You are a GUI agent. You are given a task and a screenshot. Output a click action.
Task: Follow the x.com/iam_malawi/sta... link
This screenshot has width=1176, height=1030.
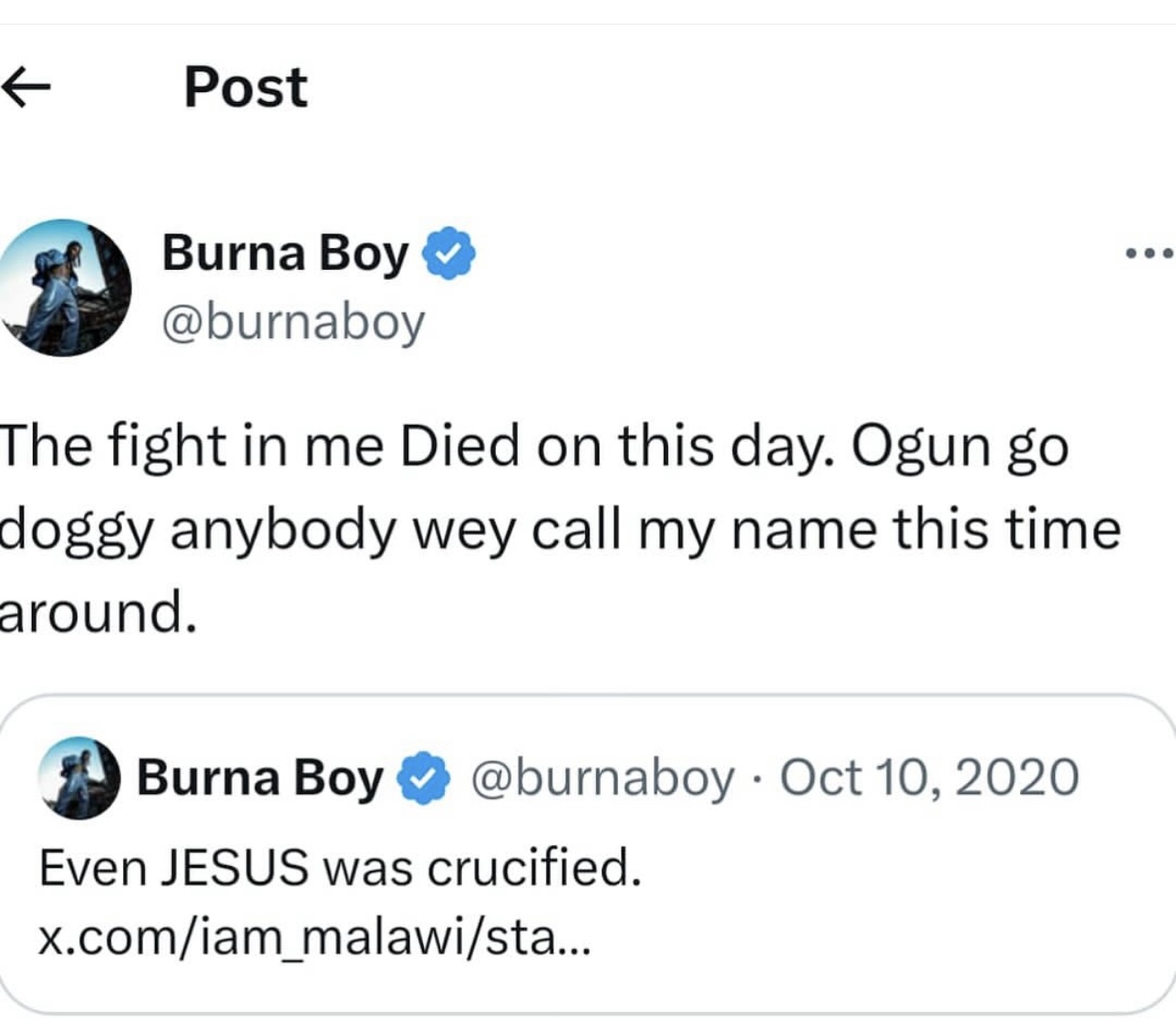(315, 938)
